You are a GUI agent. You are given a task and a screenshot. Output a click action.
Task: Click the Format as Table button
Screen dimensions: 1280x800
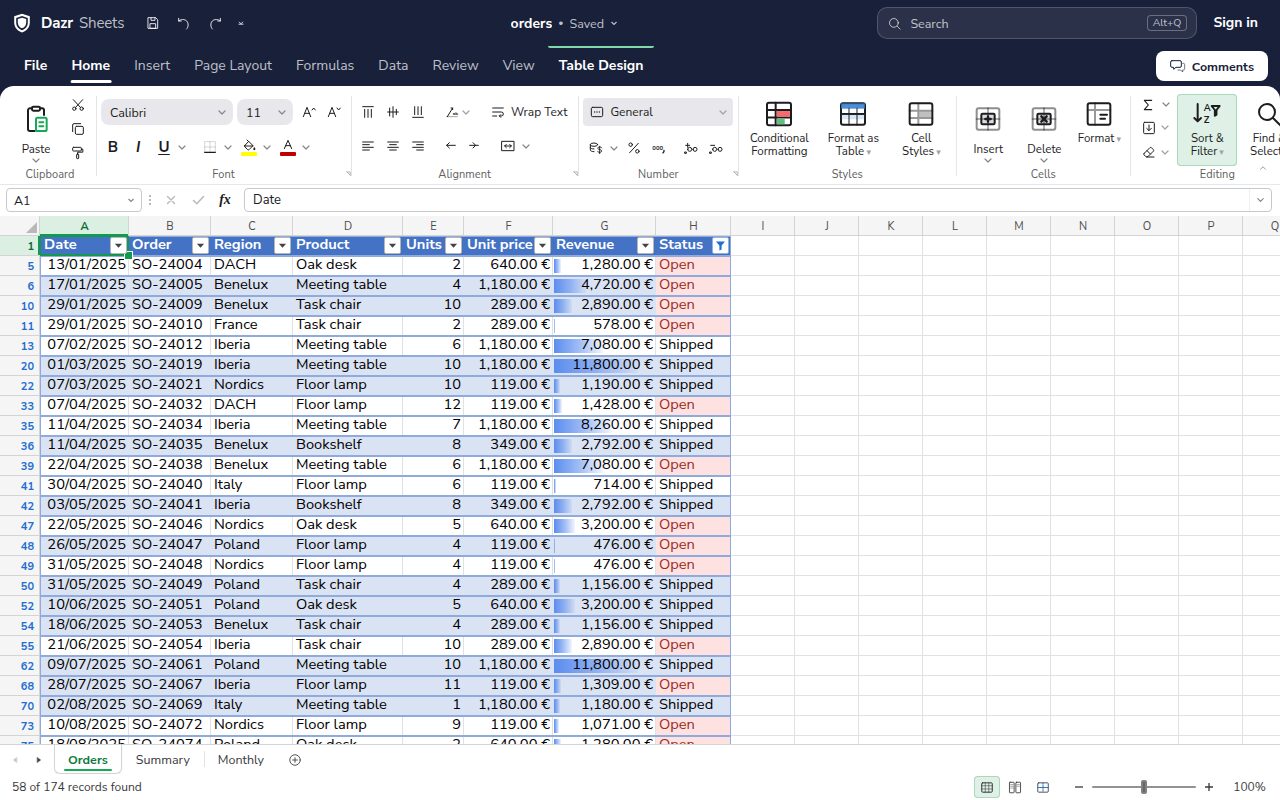853,130
